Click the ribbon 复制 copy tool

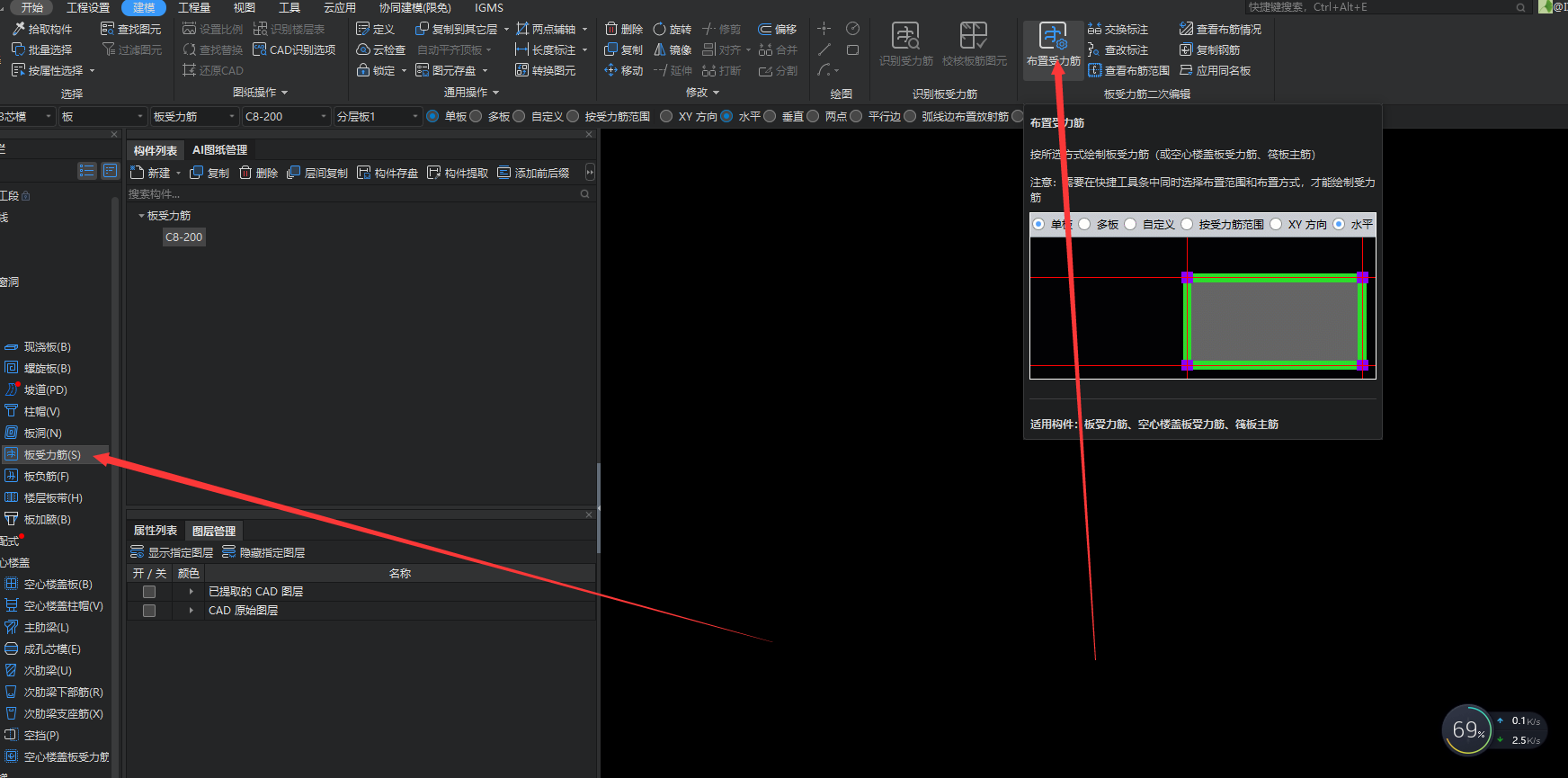tap(623, 49)
